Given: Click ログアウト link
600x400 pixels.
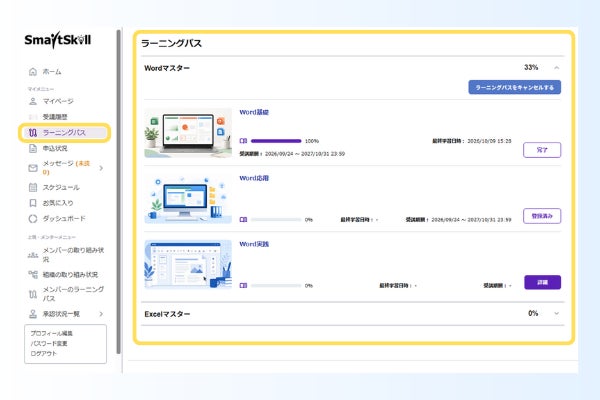Looking at the screenshot, I should click(43, 353).
